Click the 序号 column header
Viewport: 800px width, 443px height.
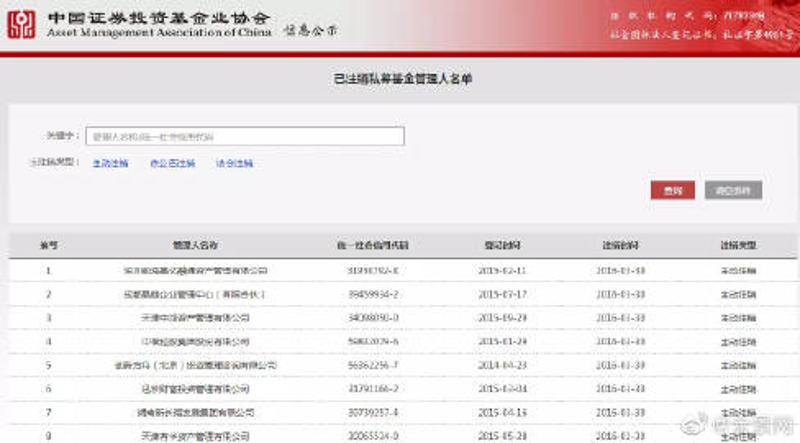(49, 245)
